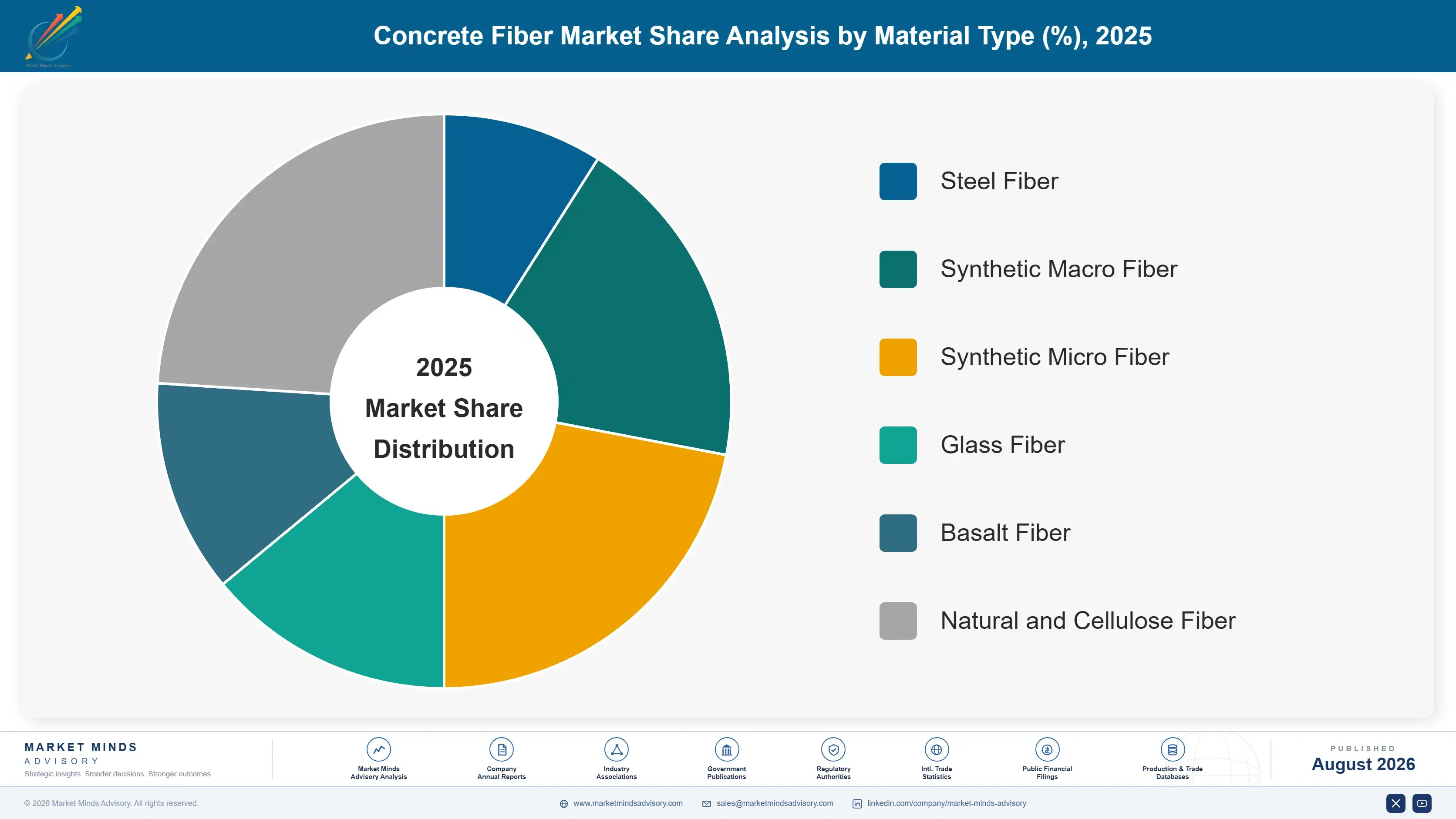Click the chart title in the header
The image size is (1456, 819).
click(x=762, y=36)
